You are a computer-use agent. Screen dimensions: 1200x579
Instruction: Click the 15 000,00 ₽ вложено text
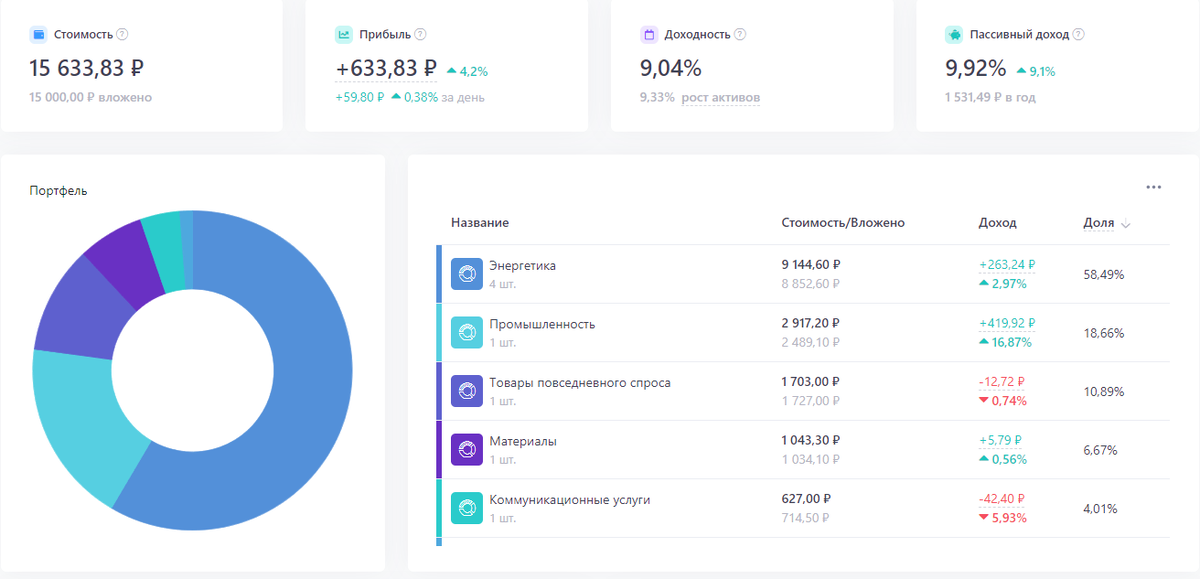[91, 97]
